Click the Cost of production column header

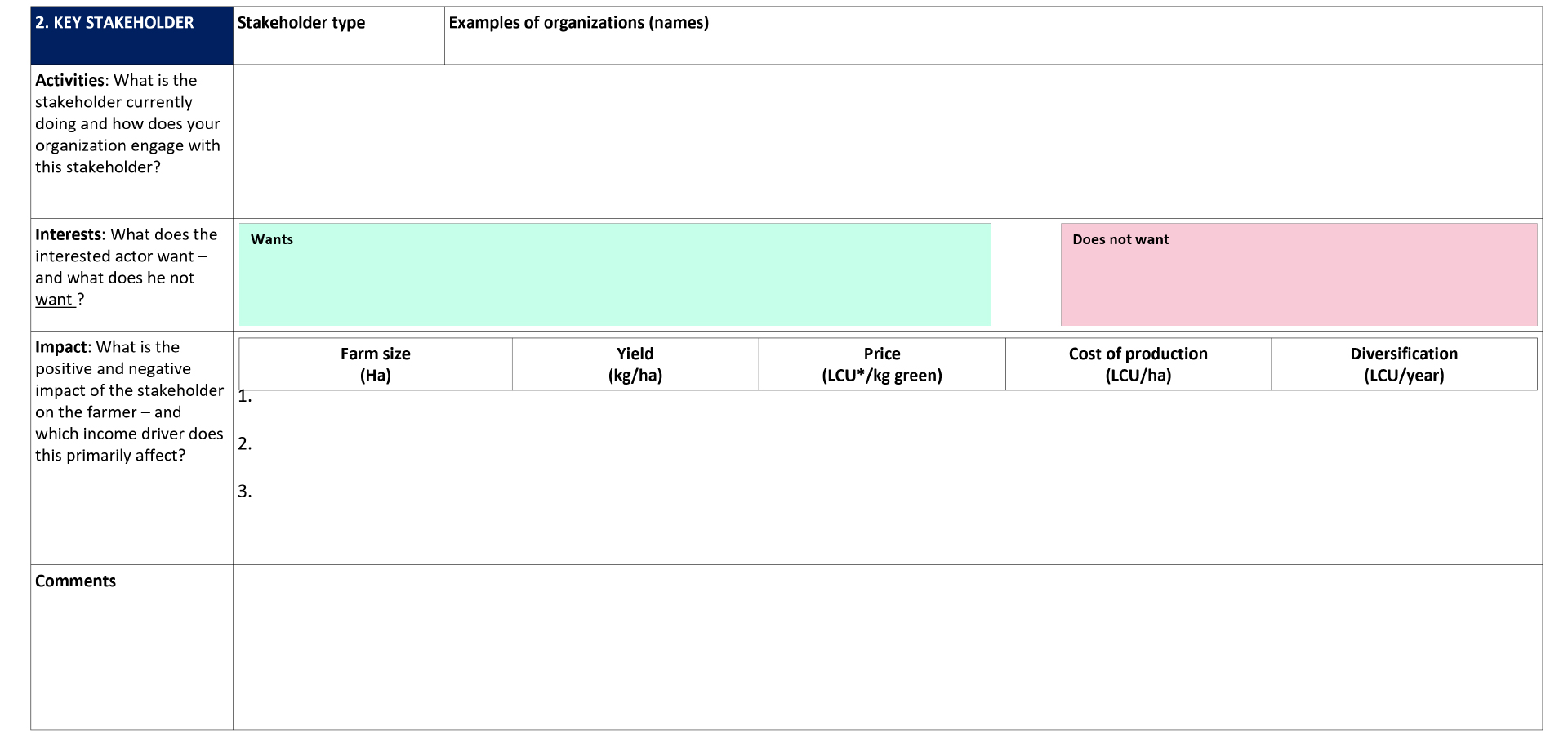[x=1138, y=364]
